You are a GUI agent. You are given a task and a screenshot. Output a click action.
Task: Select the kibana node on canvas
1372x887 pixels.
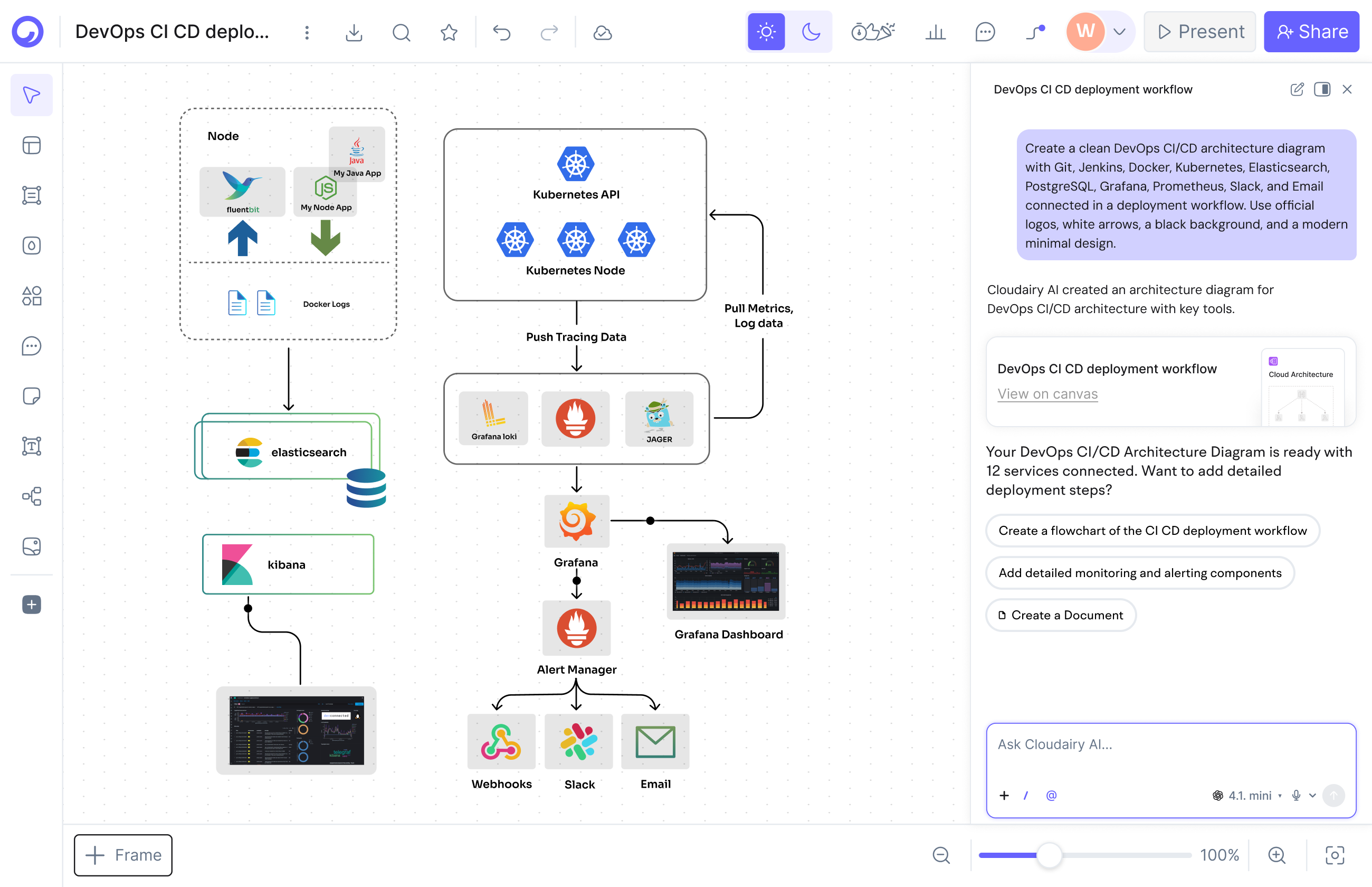pyautogui.click(x=288, y=564)
